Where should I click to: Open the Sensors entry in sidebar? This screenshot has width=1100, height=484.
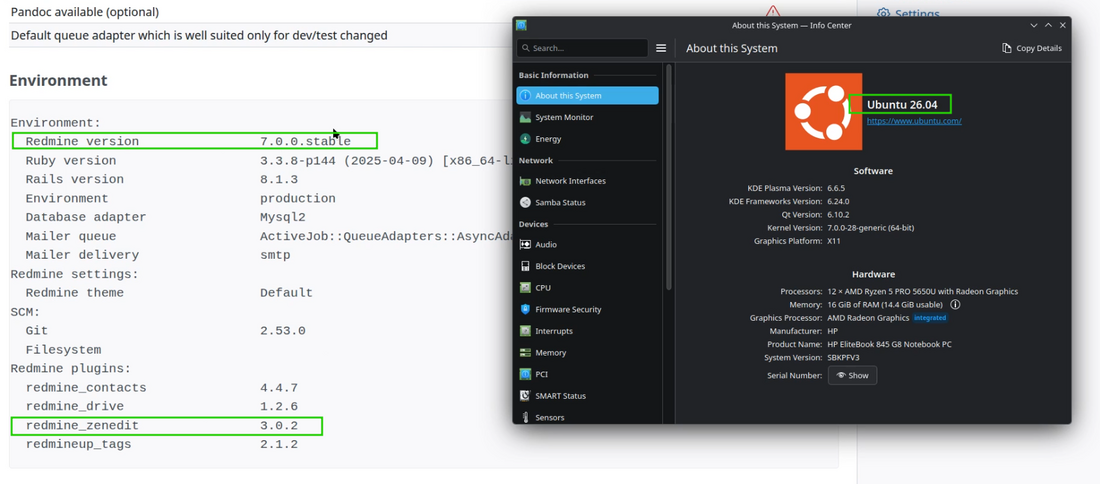point(587,417)
